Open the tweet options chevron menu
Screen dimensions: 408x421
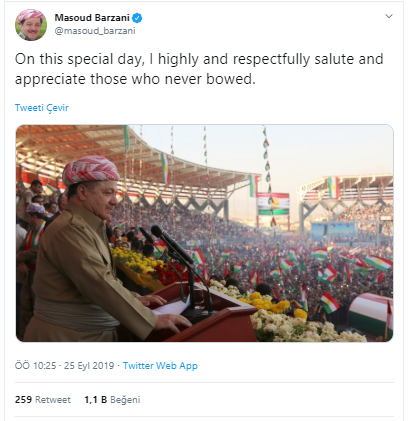(x=389, y=16)
